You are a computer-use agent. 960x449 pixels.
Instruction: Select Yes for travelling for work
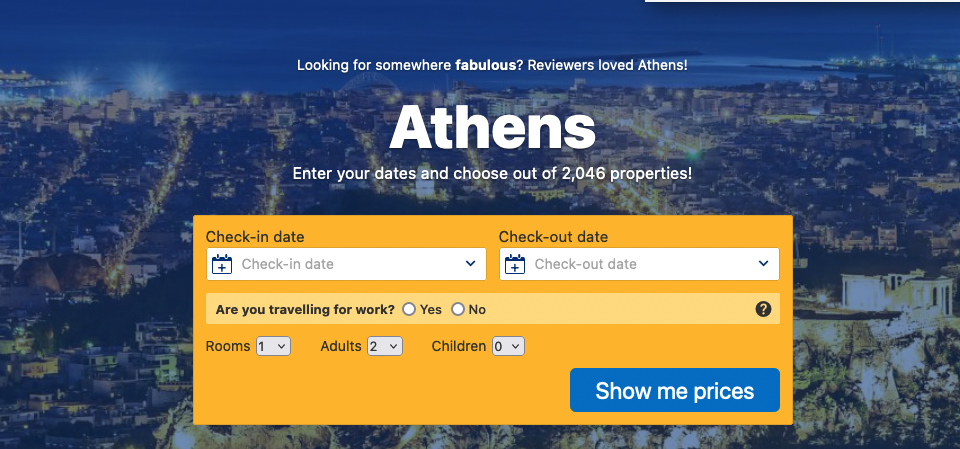(x=409, y=309)
